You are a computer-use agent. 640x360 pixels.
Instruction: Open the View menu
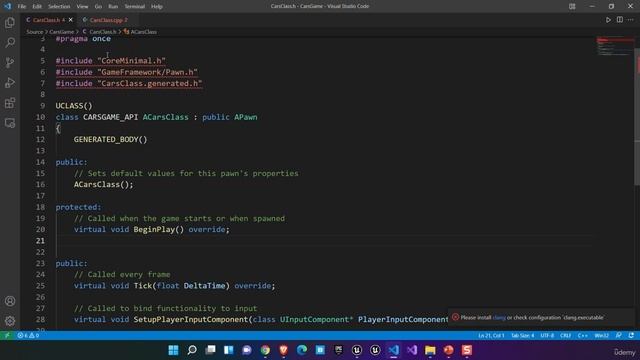[82, 7]
